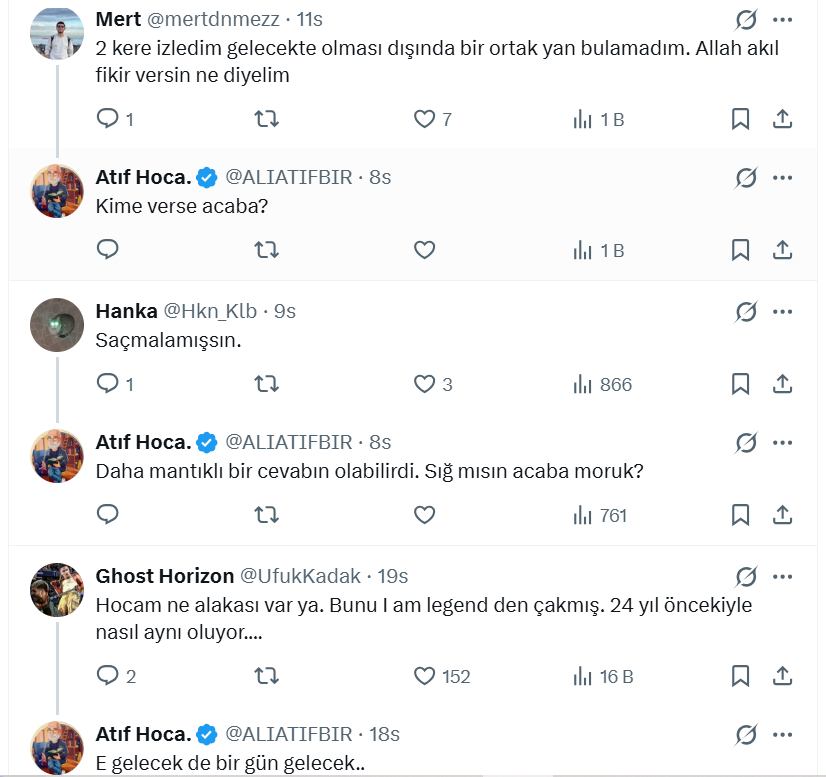This screenshot has height=777, width=826.
Task: Like Atıf Hoca's 'Daha mantıklı' reply
Action: pos(424,515)
